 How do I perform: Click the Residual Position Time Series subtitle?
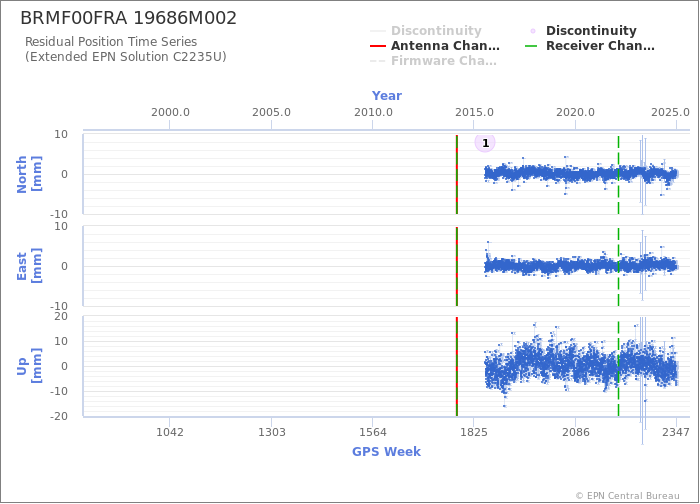111,42
